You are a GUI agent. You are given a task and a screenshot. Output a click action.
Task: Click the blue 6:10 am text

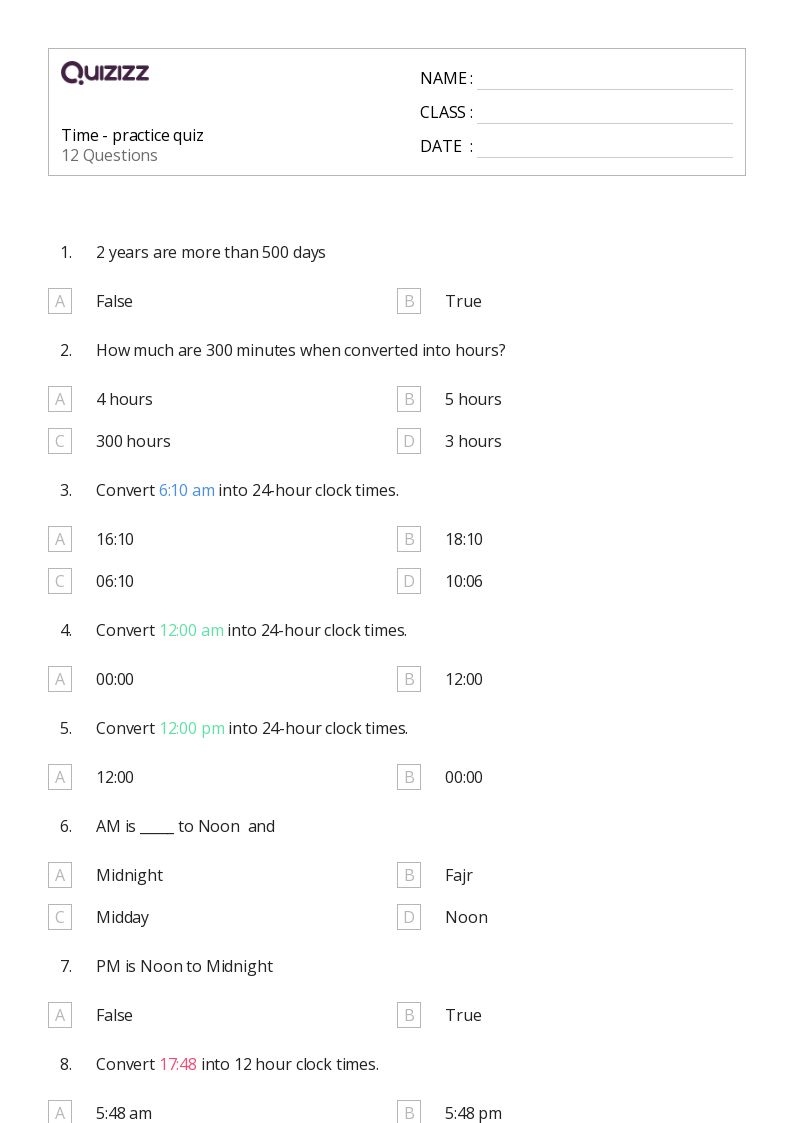point(187,491)
